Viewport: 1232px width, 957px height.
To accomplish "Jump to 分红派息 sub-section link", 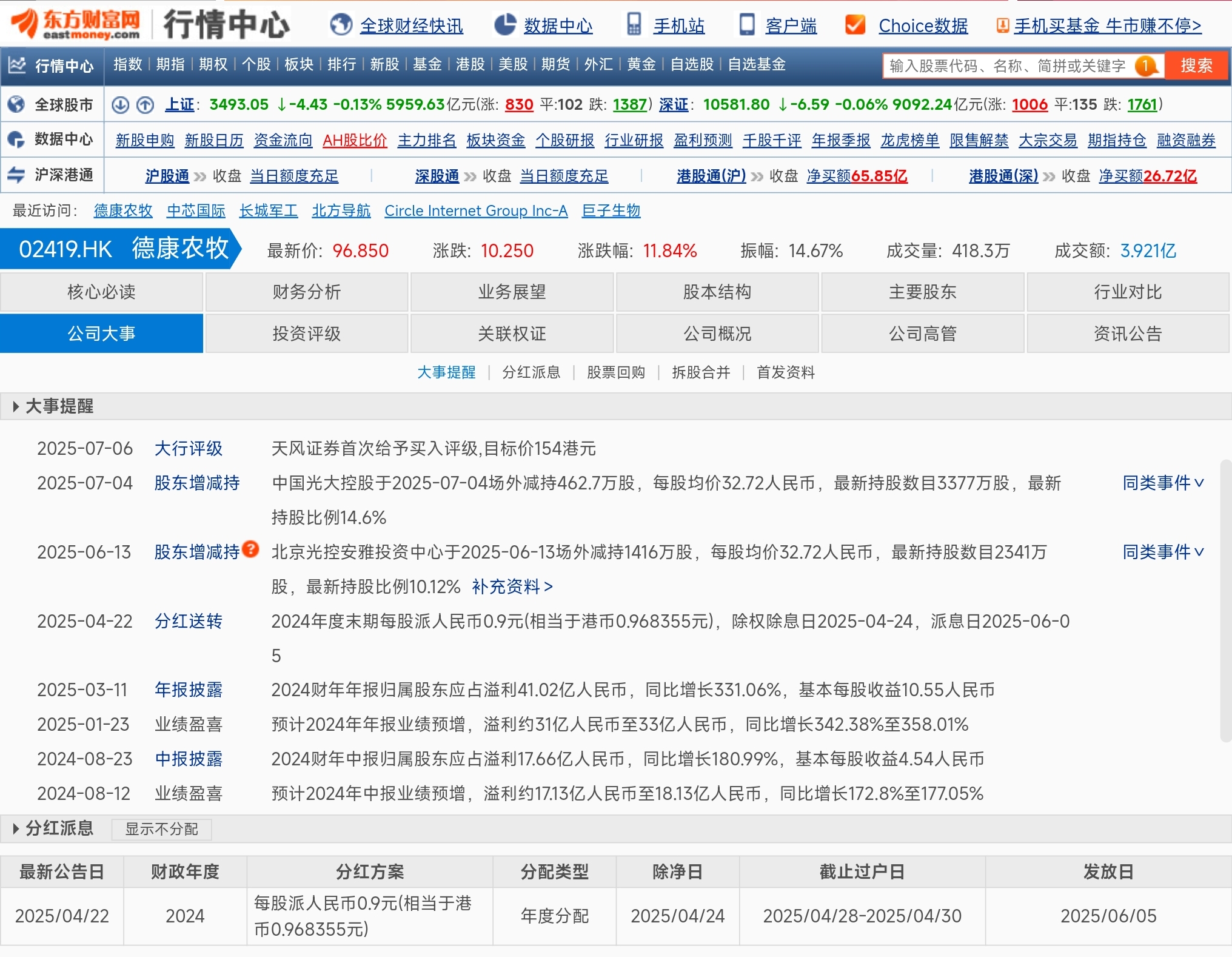I will pyautogui.click(x=531, y=372).
